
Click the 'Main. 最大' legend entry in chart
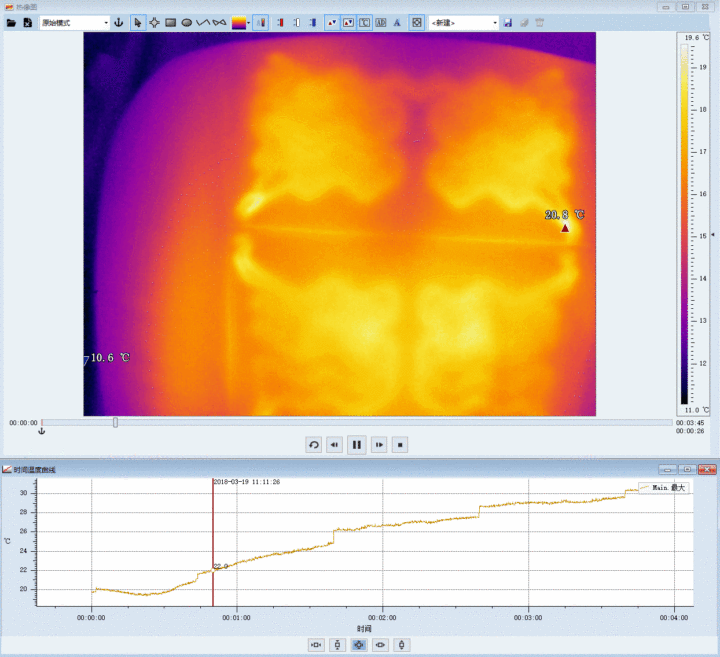pos(664,488)
